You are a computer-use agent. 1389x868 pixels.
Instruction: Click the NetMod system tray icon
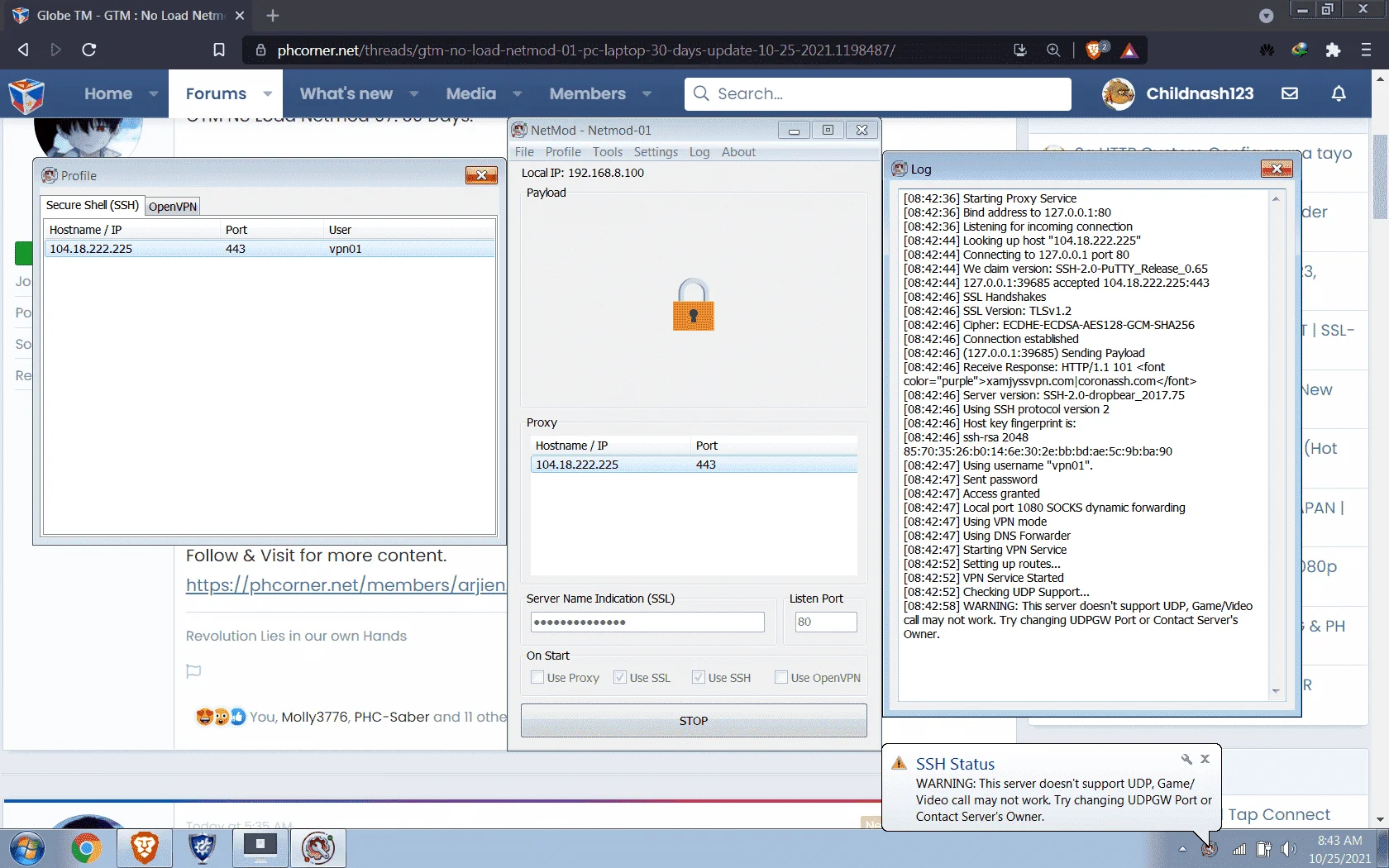tap(1210, 849)
